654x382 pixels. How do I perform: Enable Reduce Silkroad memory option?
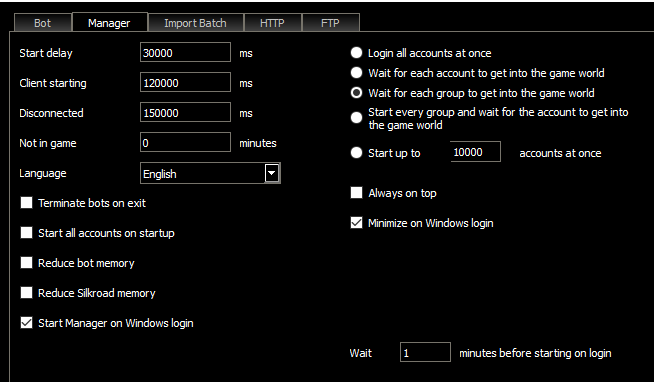tap(27, 293)
